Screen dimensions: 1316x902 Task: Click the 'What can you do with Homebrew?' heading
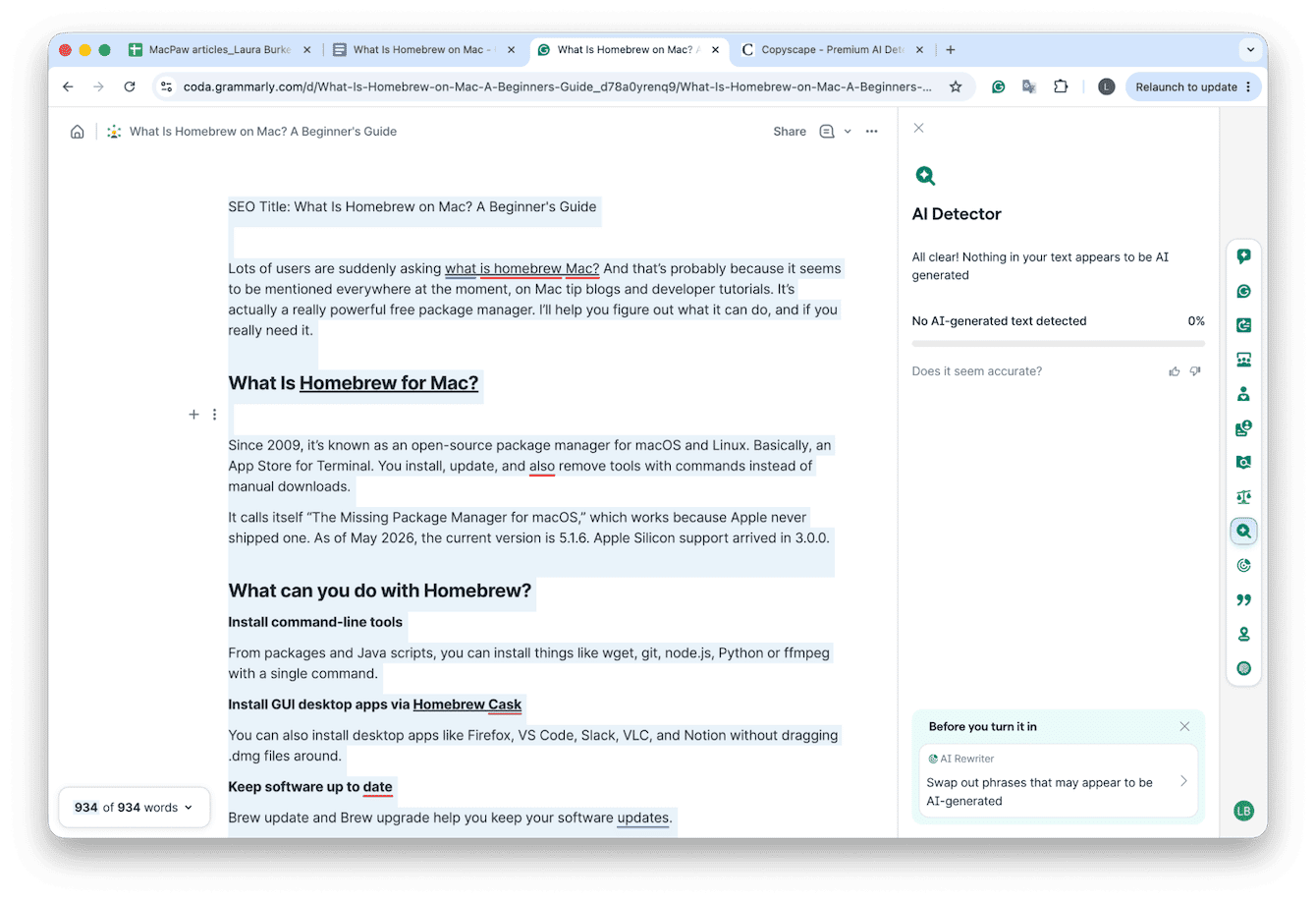(x=380, y=591)
